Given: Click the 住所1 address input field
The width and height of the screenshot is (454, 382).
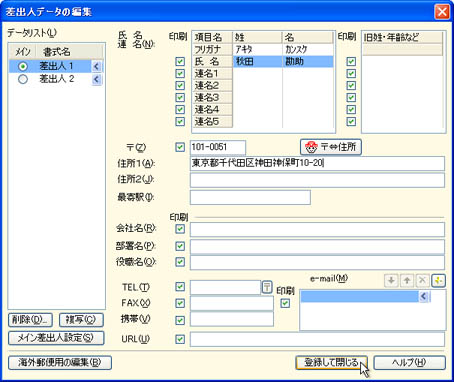Looking at the screenshot, I should pyautogui.click(x=317, y=163).
